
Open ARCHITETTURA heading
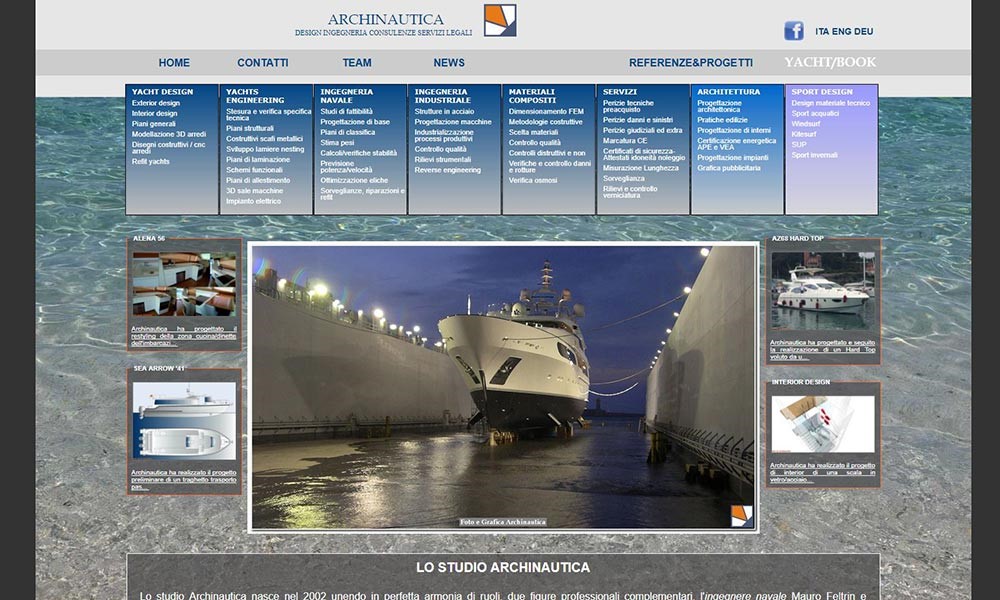[728, 92]
